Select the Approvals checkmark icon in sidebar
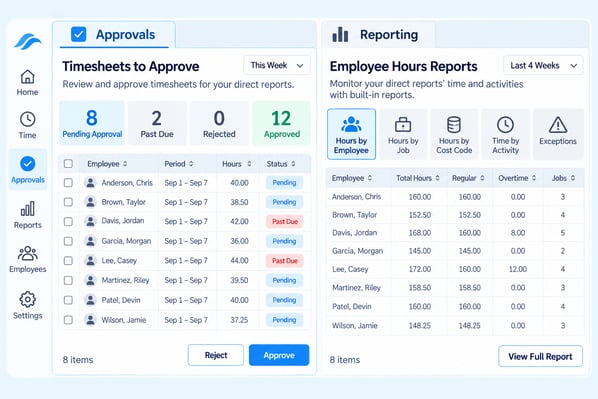 [27, 164]
